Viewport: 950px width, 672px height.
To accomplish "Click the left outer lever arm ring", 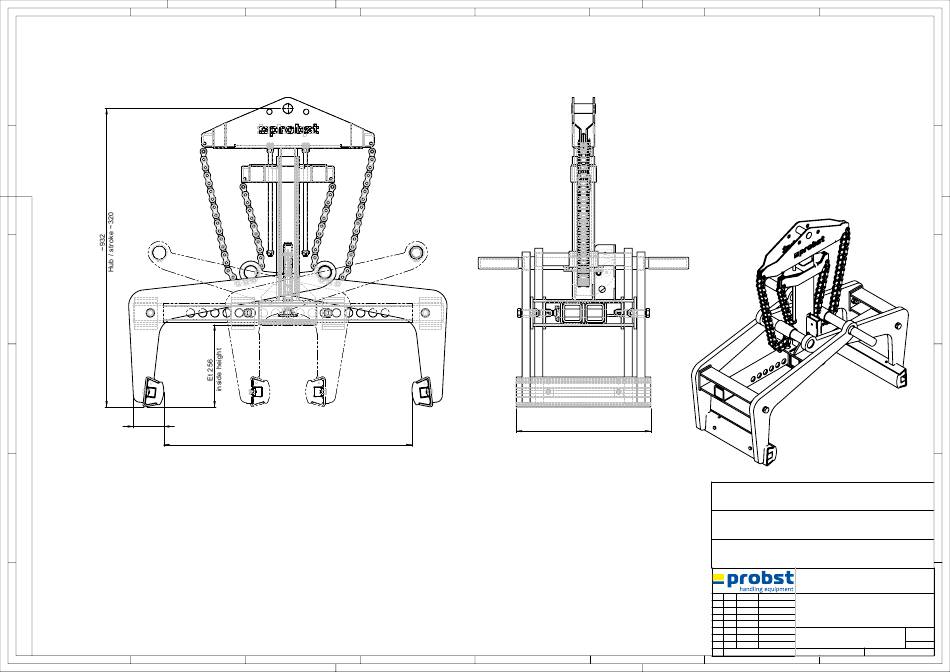I will 159,251.
